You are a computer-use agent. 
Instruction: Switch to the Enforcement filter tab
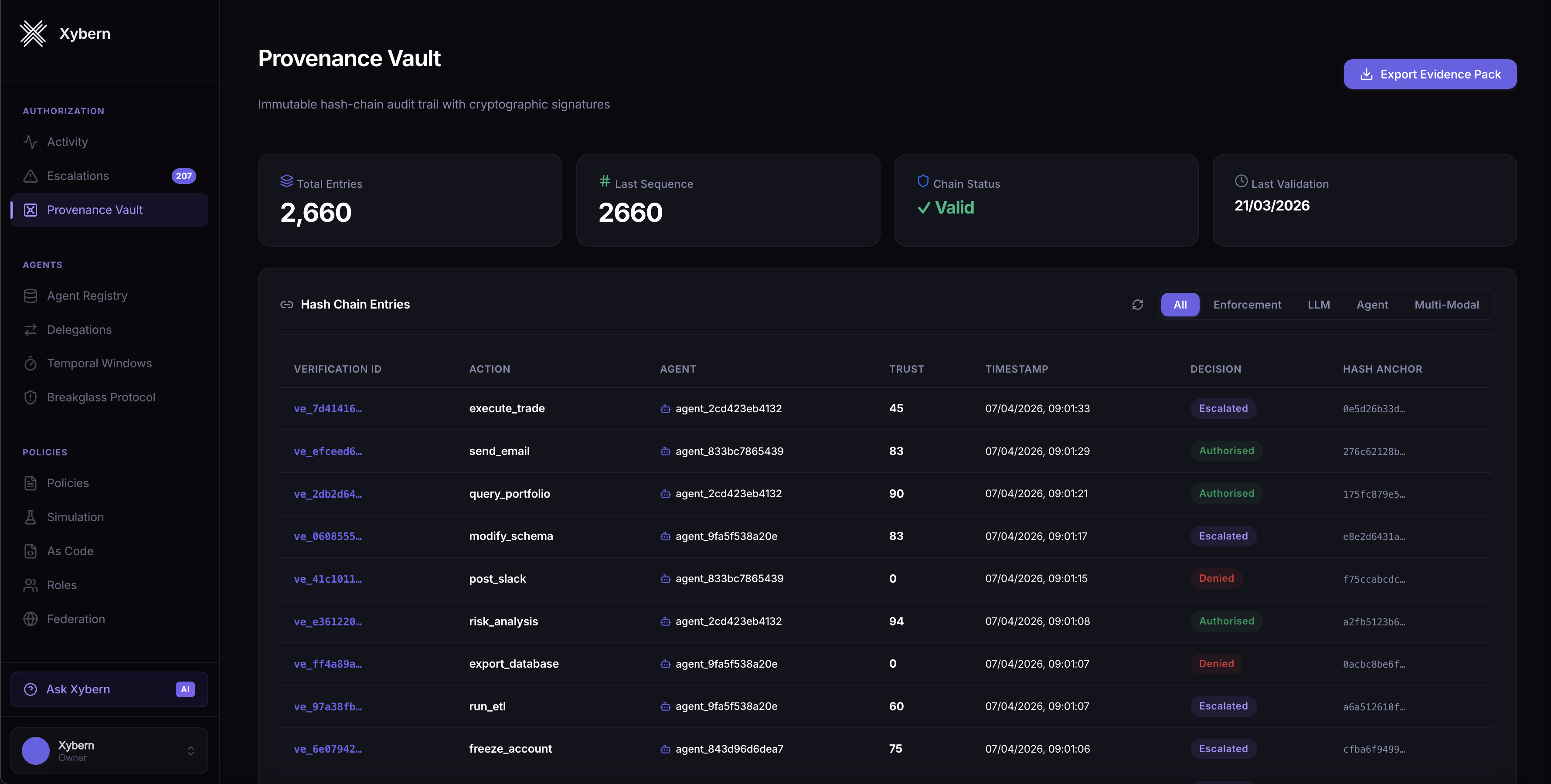1247,304
